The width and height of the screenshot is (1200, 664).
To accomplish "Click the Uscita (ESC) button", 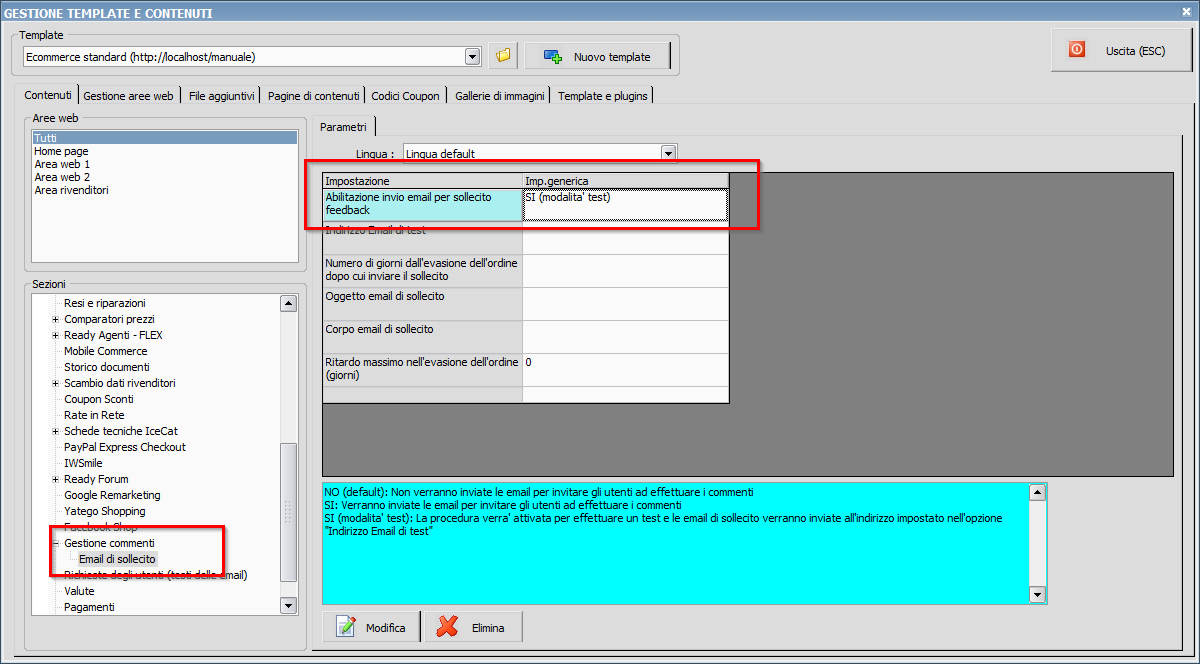I will 1121,49.
